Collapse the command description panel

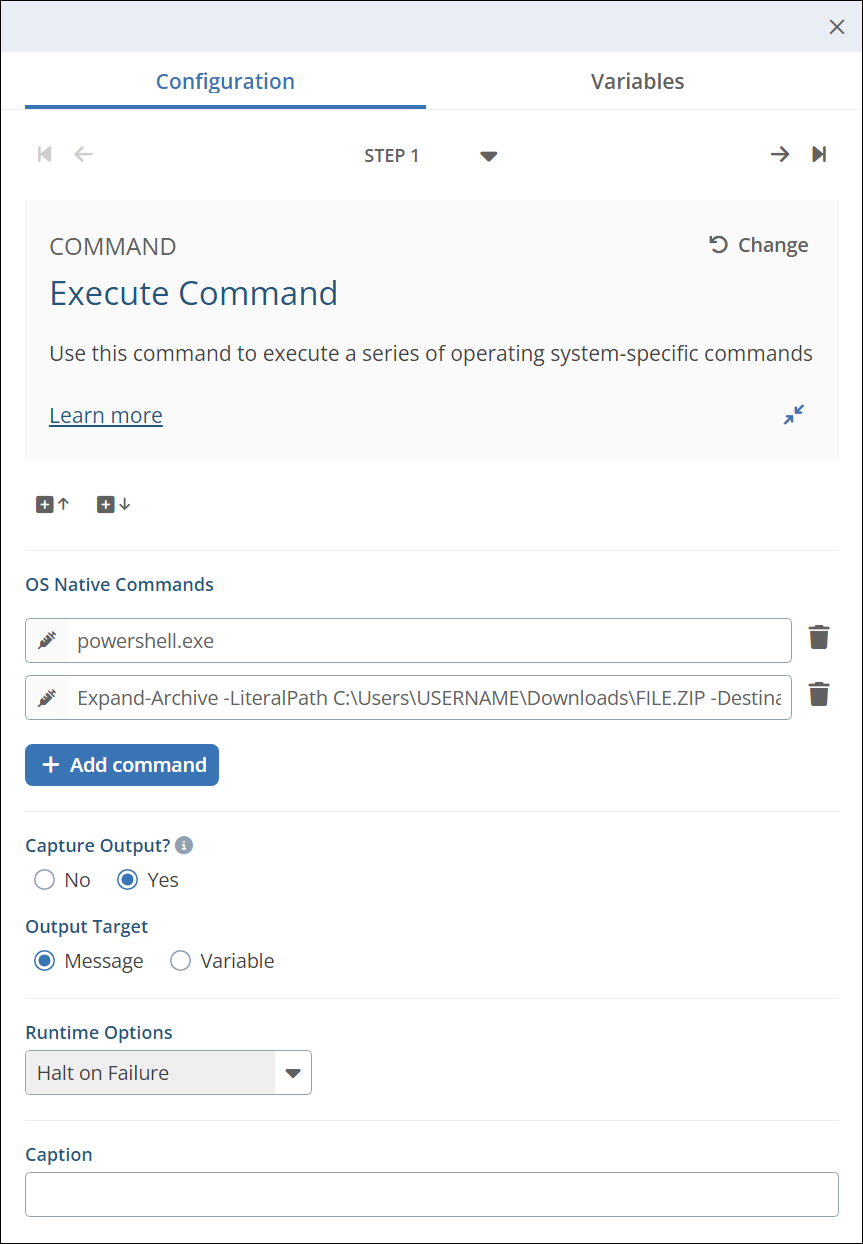pyautogui.click(x=794, y=414)
